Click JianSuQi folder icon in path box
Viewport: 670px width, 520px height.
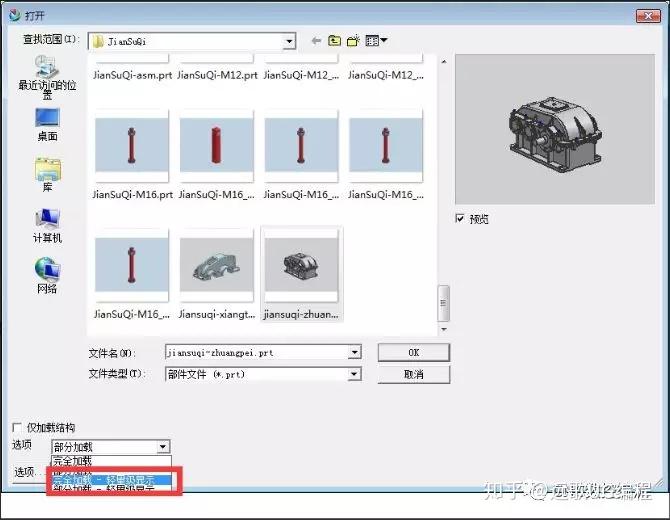[x=98, y=41]
